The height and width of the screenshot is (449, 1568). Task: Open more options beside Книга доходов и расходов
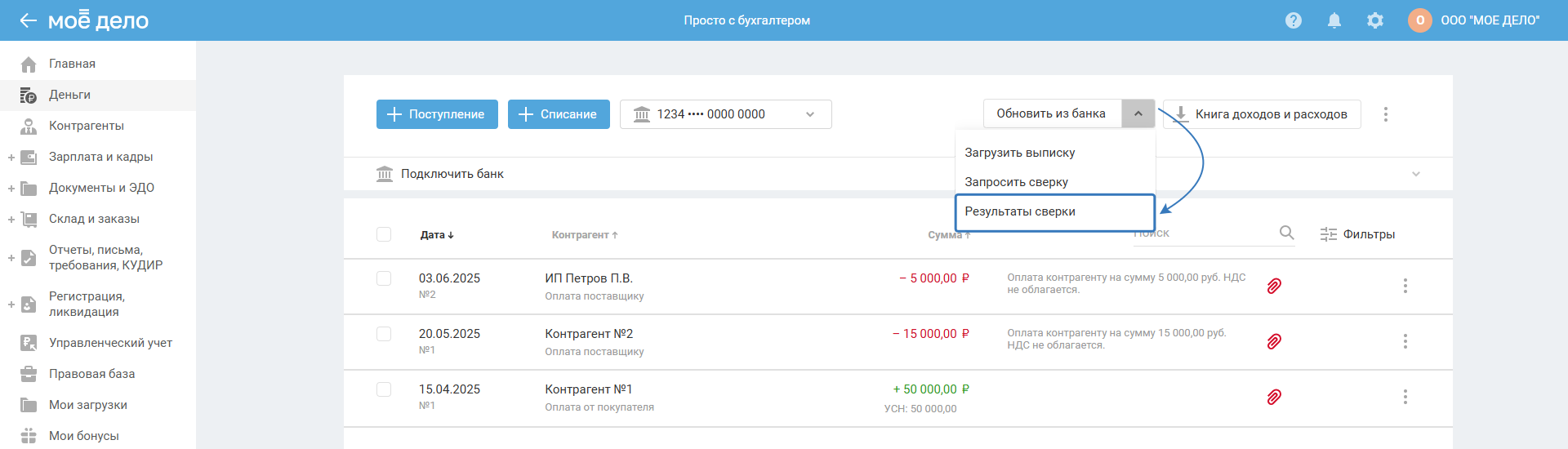click(1386, 114)
